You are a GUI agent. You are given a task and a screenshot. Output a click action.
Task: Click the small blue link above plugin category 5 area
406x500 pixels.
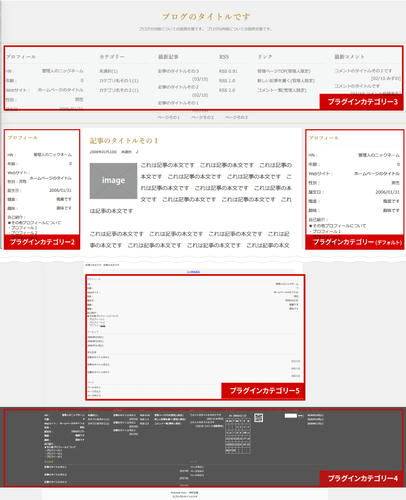(x=193, y=272)
